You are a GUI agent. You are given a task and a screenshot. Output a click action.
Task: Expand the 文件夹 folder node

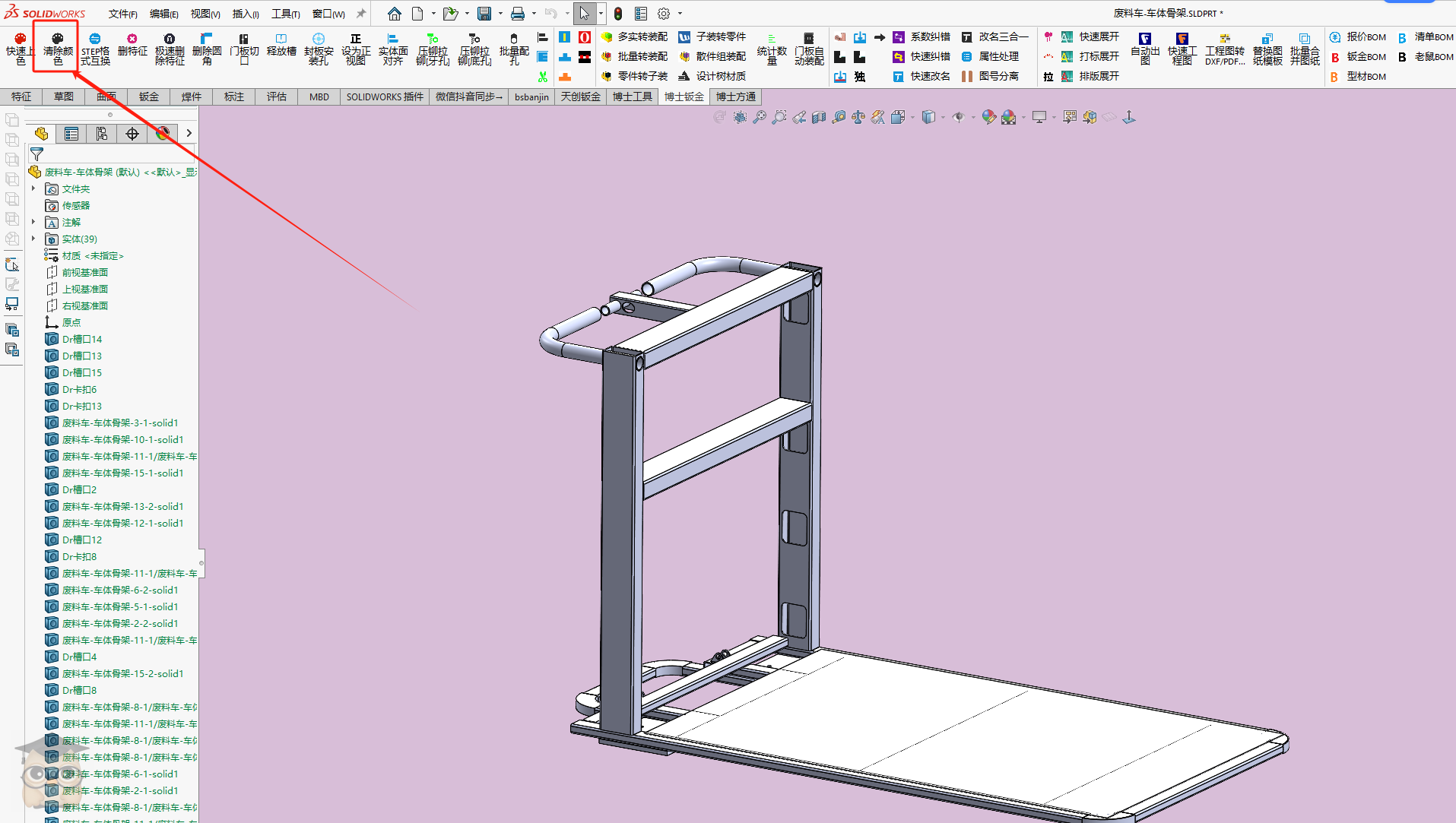pyautogui.click(x=33, y=188)
